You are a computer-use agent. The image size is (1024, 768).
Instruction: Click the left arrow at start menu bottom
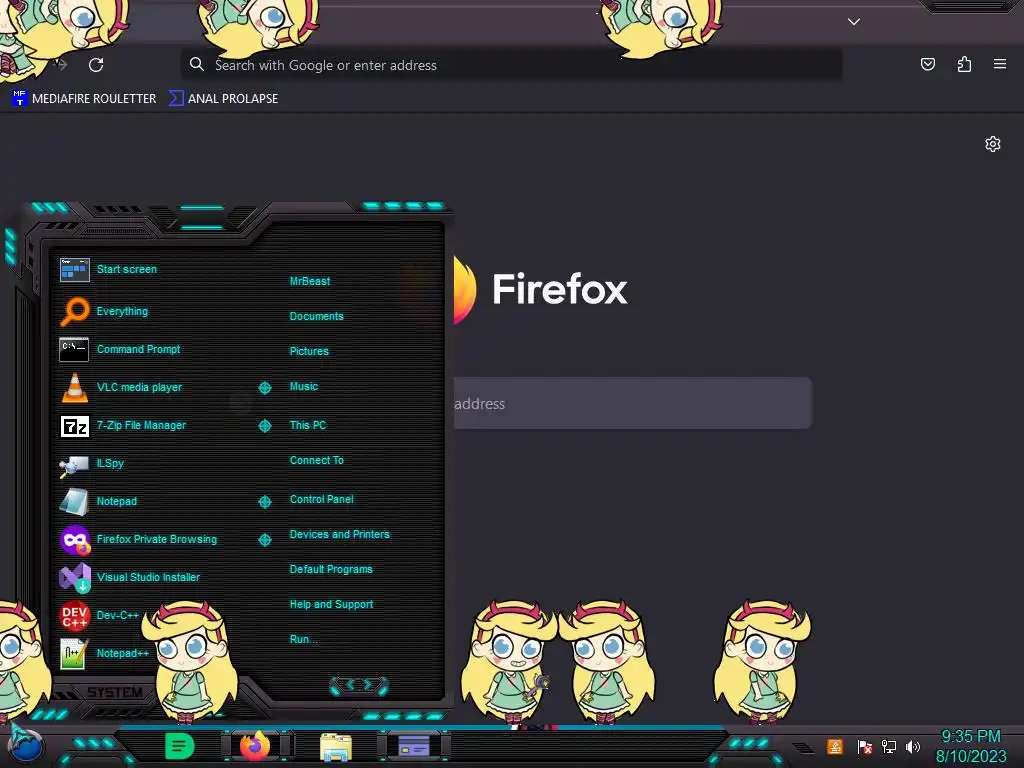349,685
